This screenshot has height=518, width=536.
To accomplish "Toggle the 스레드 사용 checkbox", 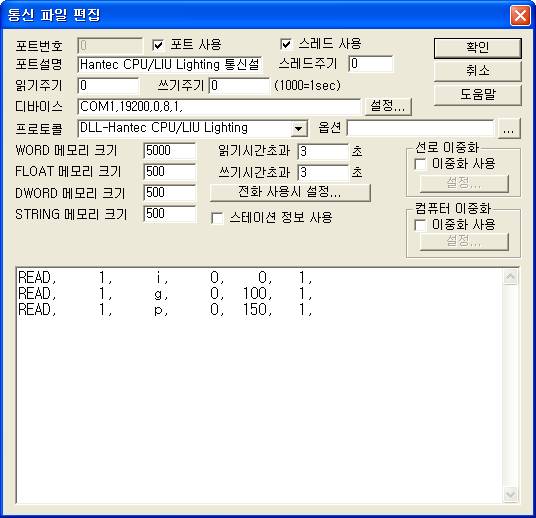I will (286, 44).
